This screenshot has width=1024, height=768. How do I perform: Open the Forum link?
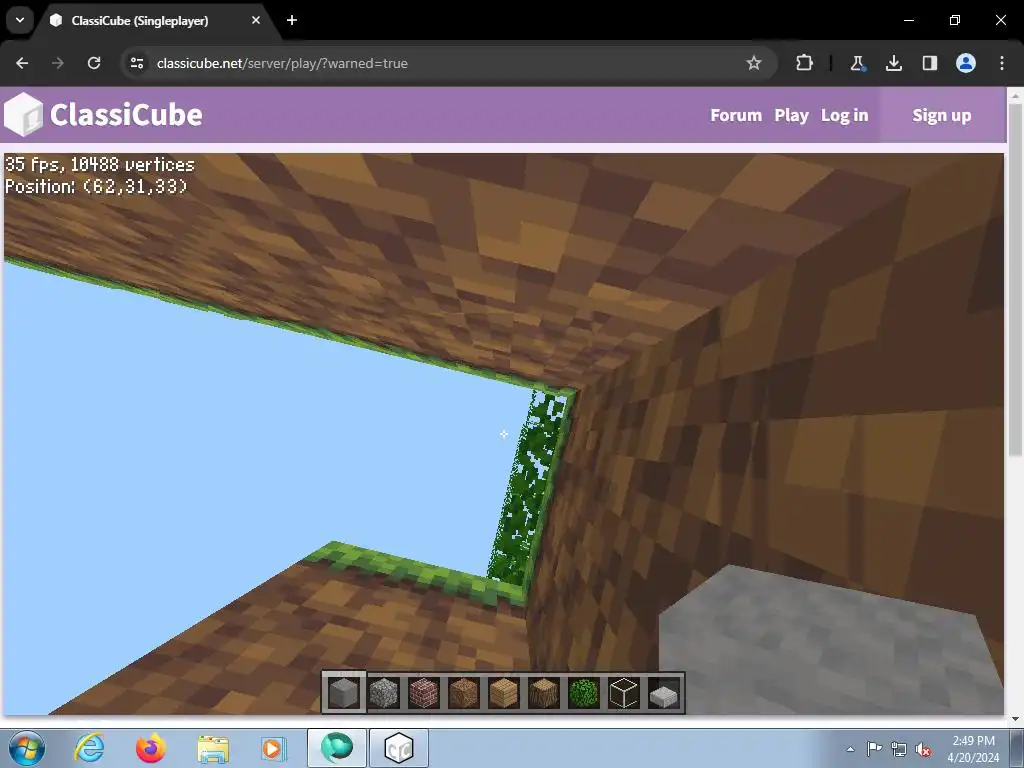pyautogui.click(x=736, y=115)
